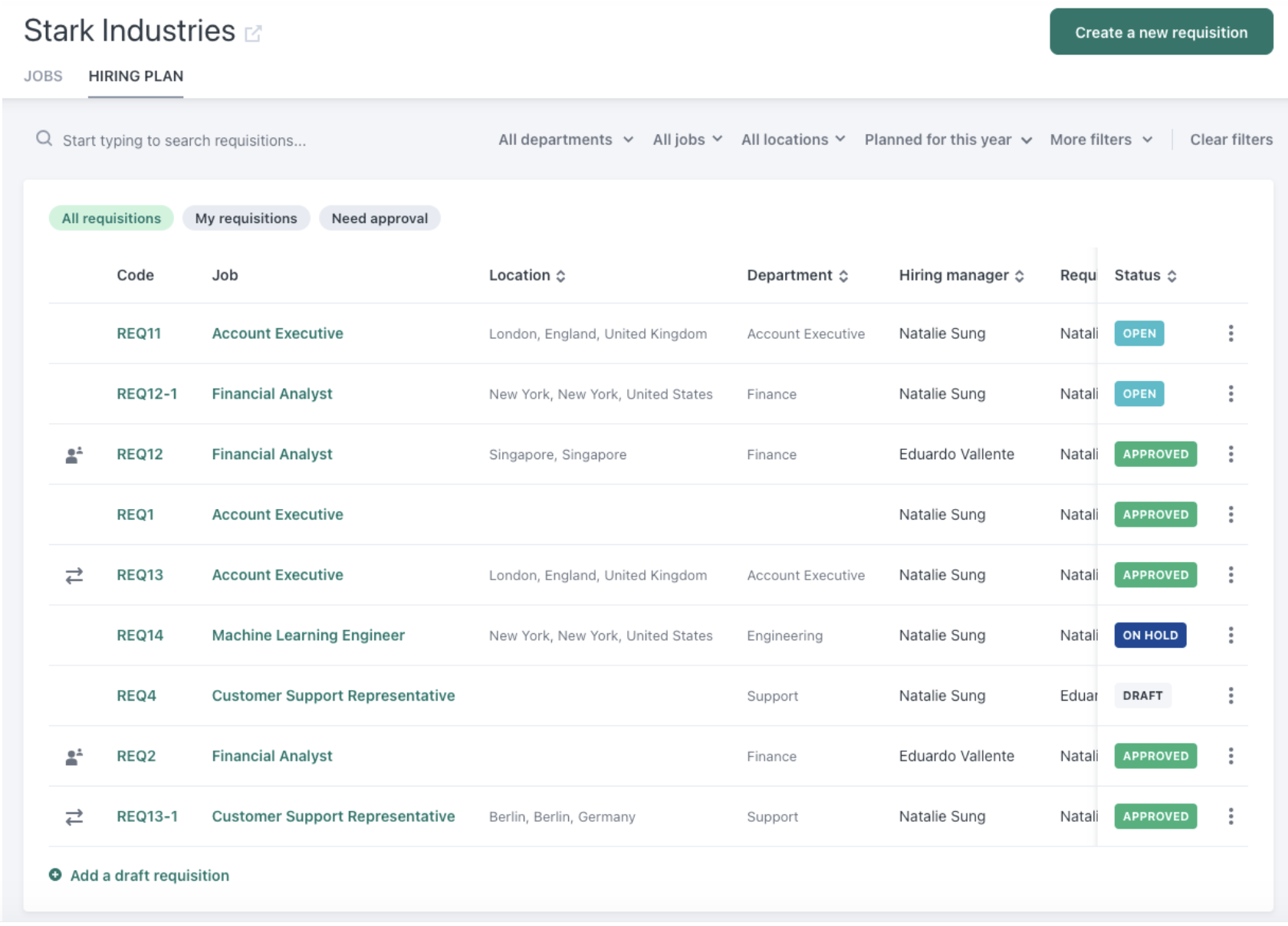Sort by the Status column
The height and width of the screenshot is (926, 1288).
point(1145,275)
